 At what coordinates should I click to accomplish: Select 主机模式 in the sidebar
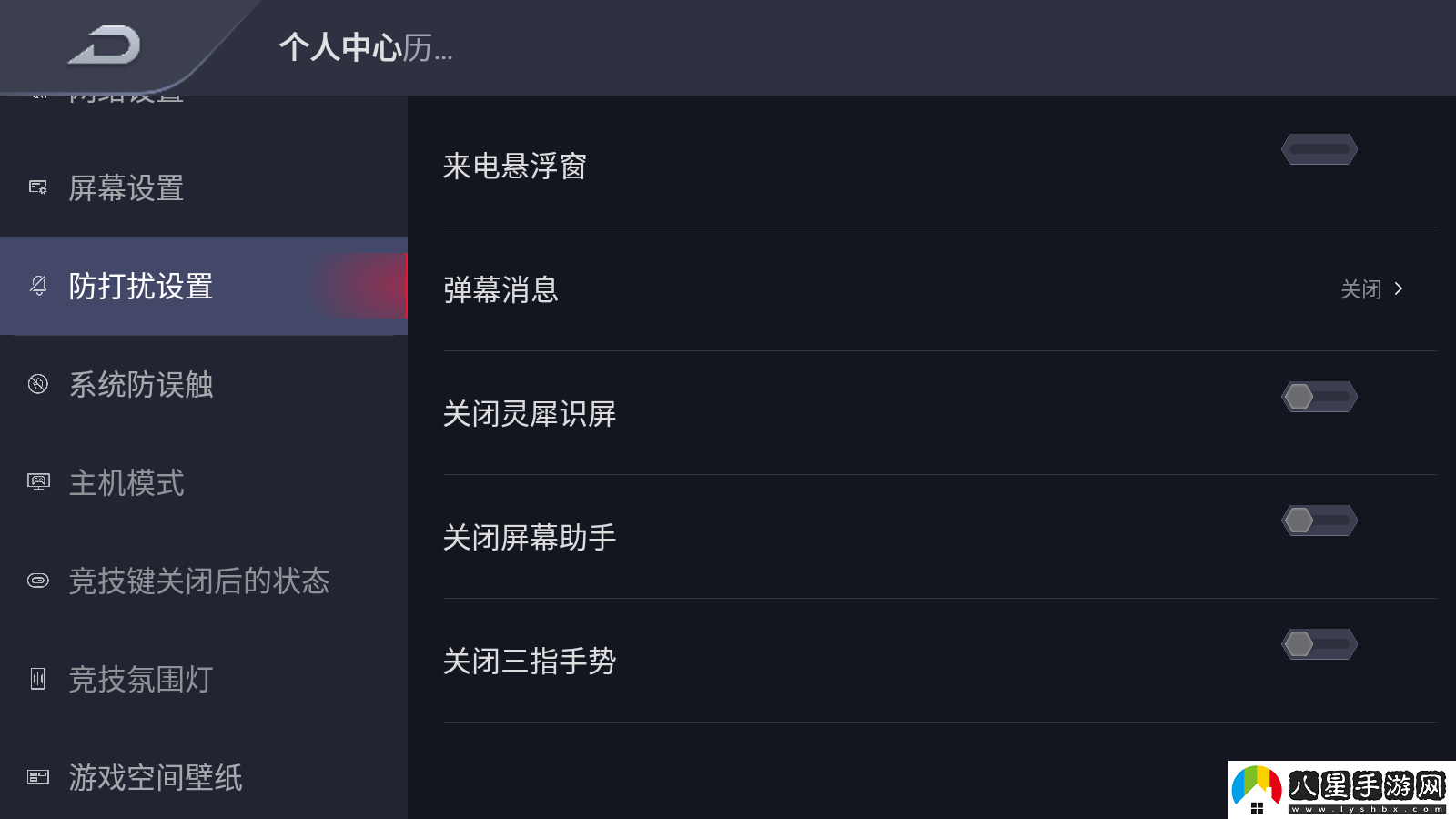[127, 483]
